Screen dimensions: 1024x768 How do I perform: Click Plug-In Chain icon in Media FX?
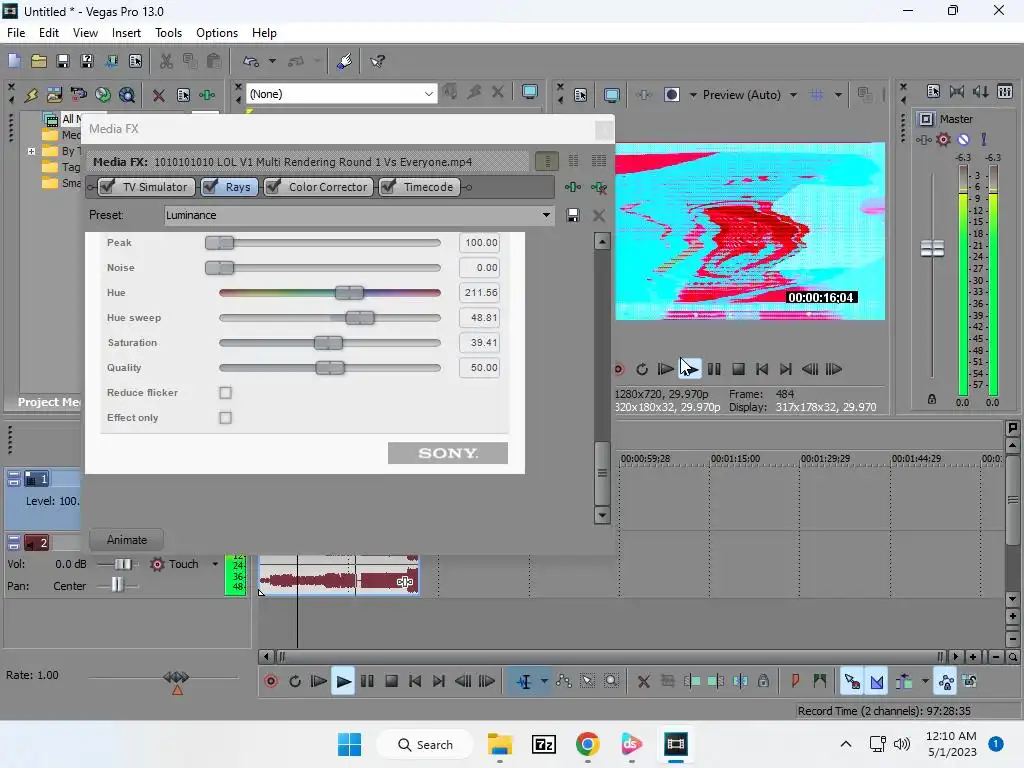[x=573, y=187]
